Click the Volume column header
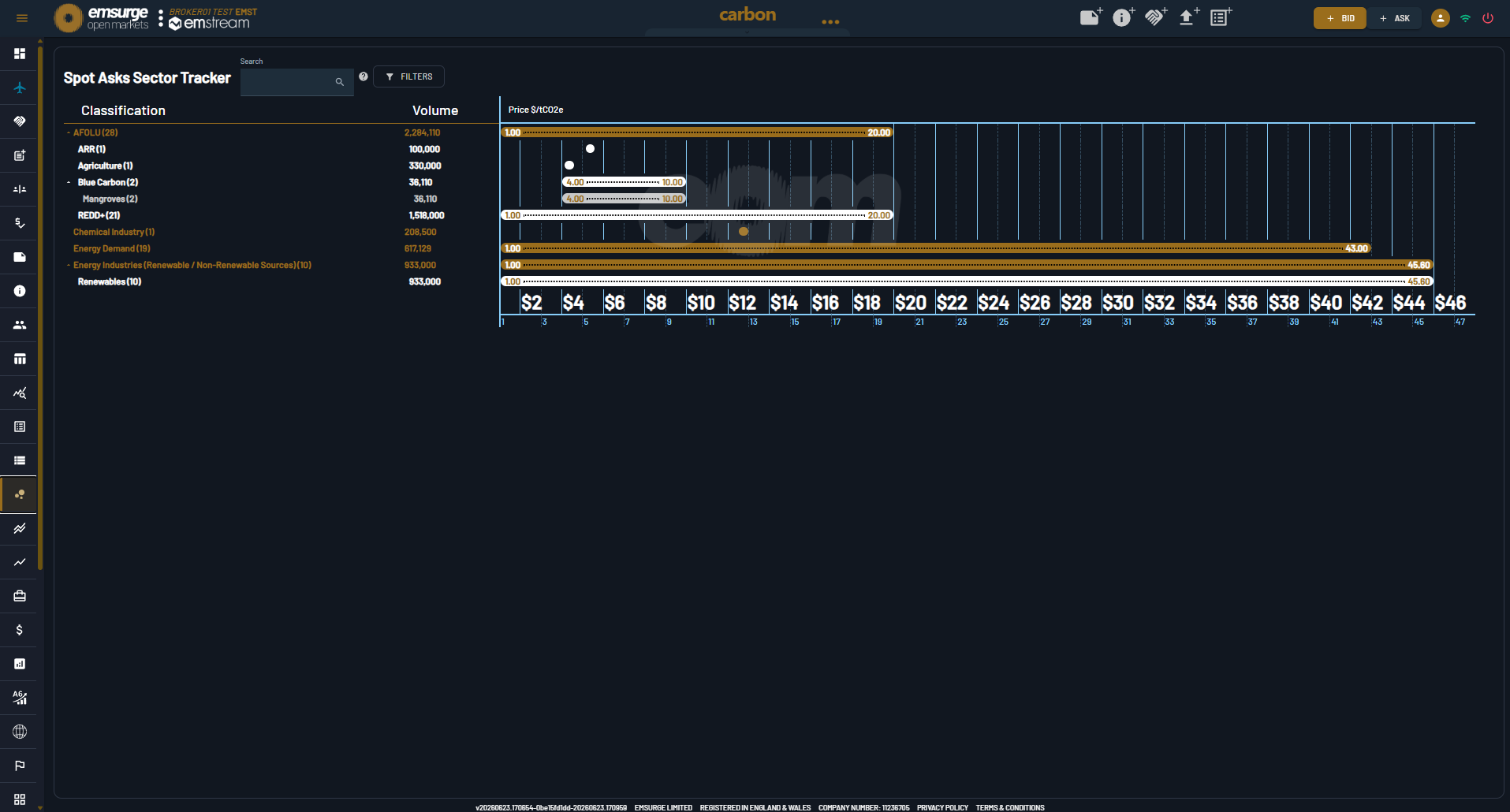Screen dimensions: 1510x812 435,110
